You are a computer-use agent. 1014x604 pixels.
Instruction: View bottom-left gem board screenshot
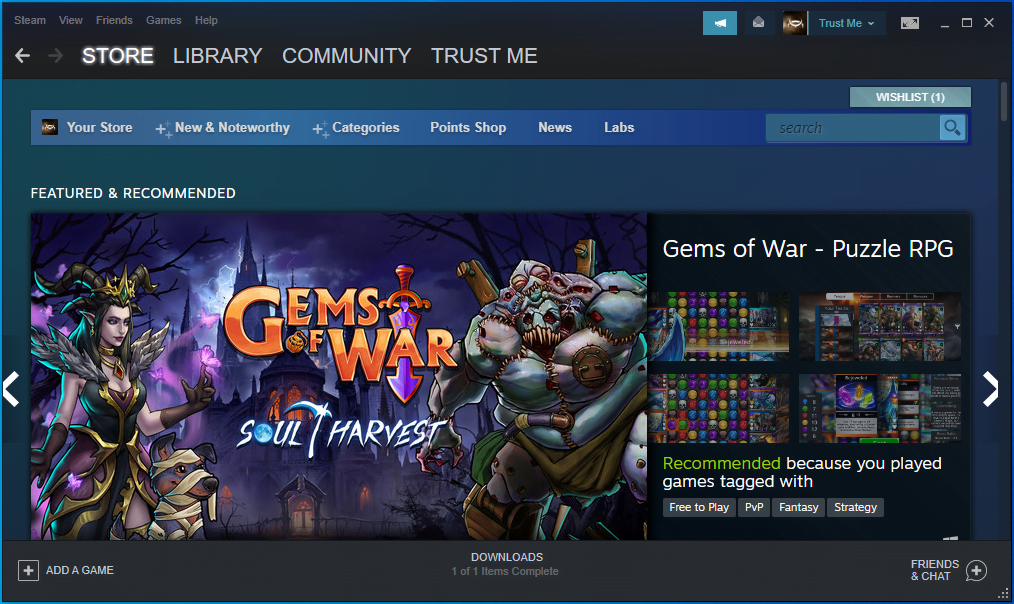(718, 409)
